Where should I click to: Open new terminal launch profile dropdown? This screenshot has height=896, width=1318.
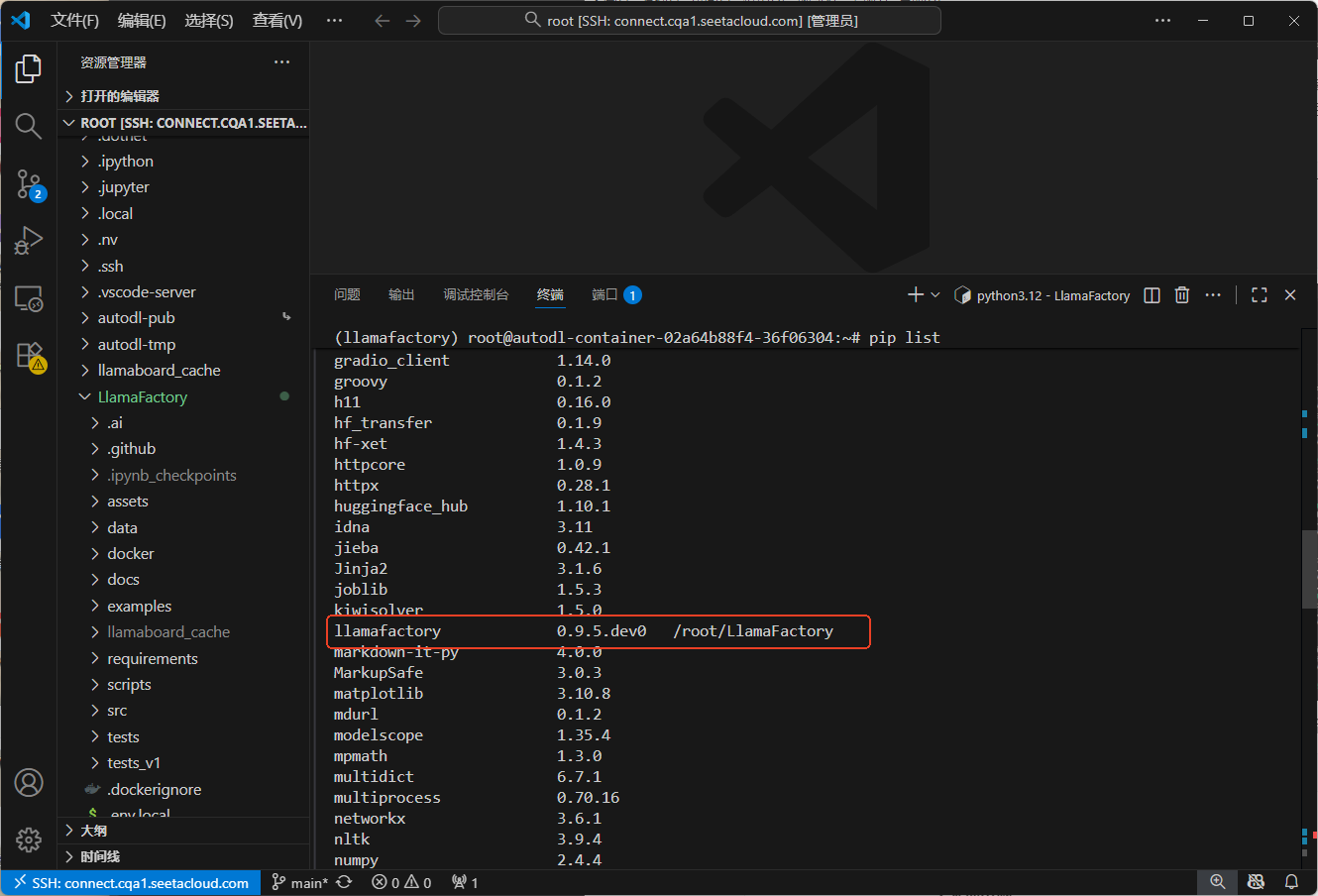click(x=935, y=295)
